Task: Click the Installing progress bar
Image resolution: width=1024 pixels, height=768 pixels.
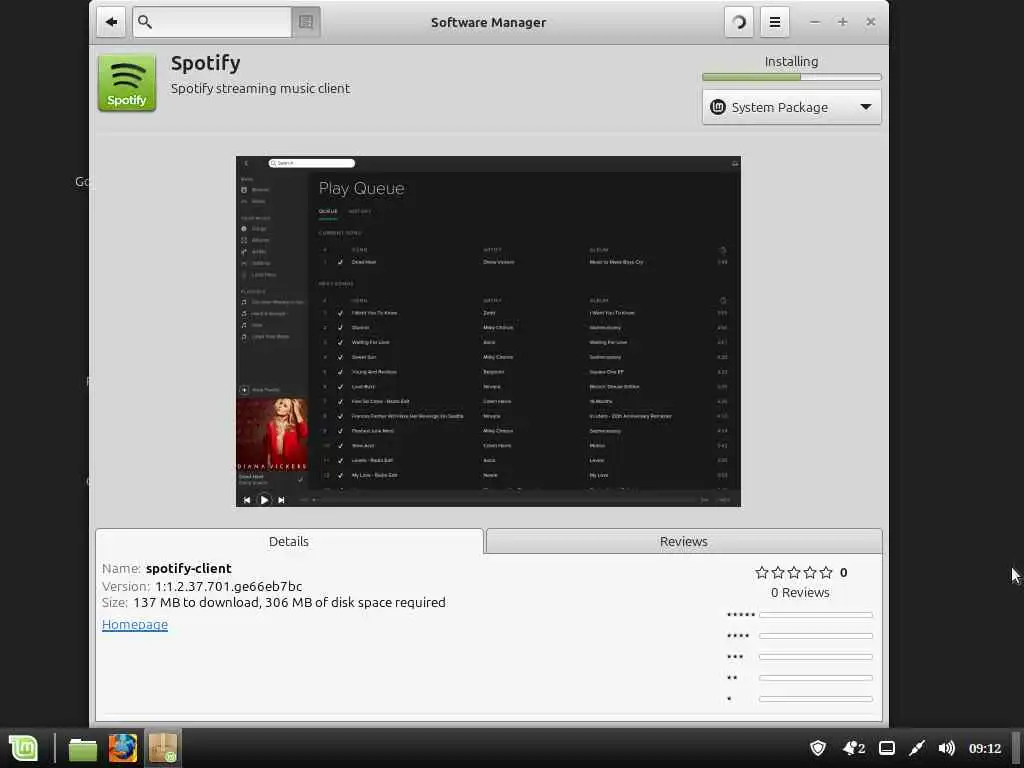Action: [x=792, y=77]
